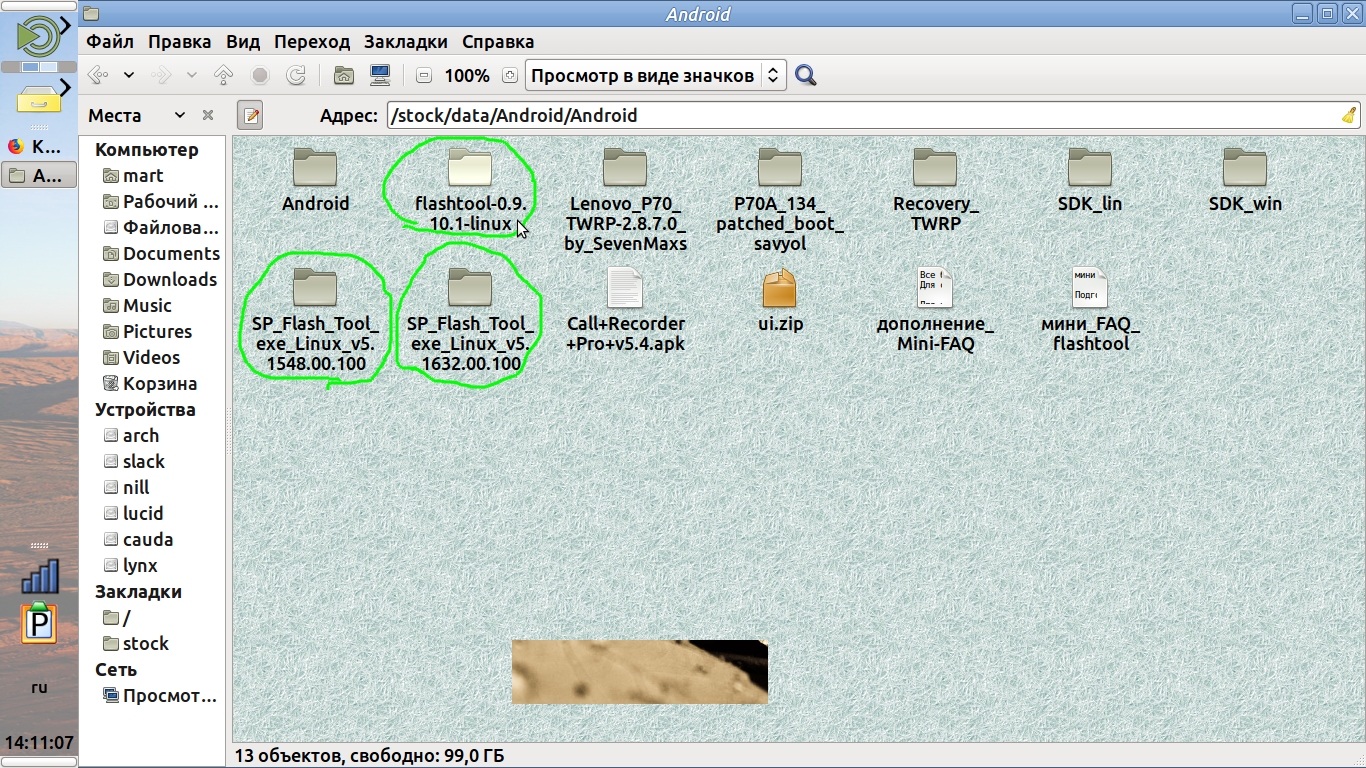This screenshot has height=768, width=1366.
Task: Switch to the Firefox taskbar window
Action: pos(39,147)
